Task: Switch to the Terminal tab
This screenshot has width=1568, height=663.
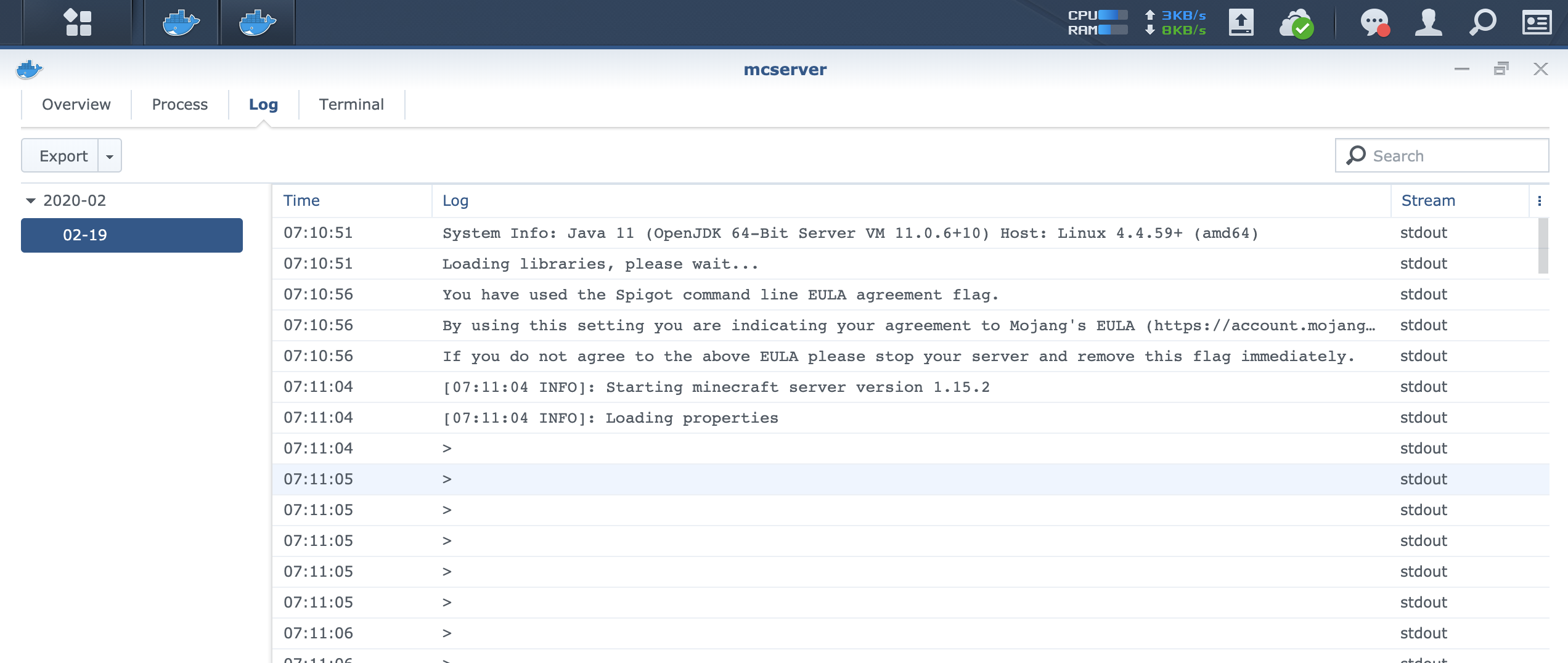Action: 351,104
